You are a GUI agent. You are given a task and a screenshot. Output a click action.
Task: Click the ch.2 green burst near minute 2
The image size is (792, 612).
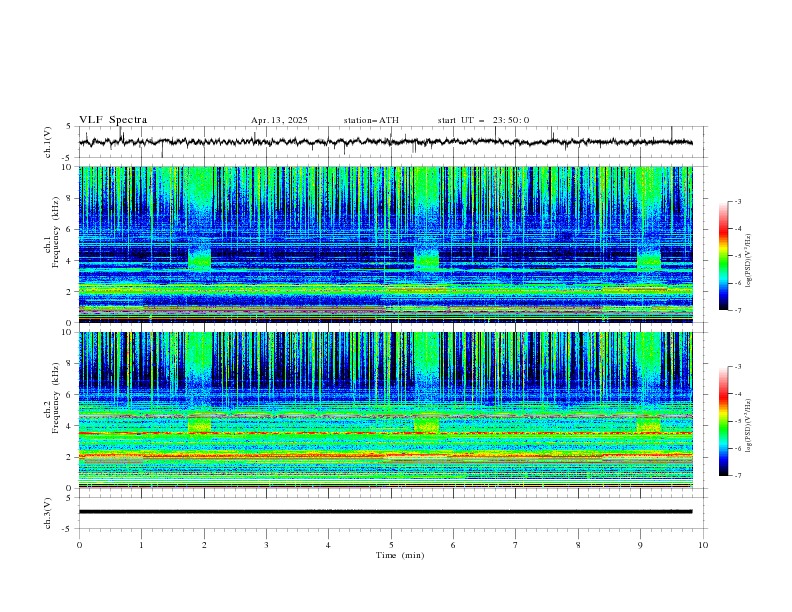[x=200, y=424]
